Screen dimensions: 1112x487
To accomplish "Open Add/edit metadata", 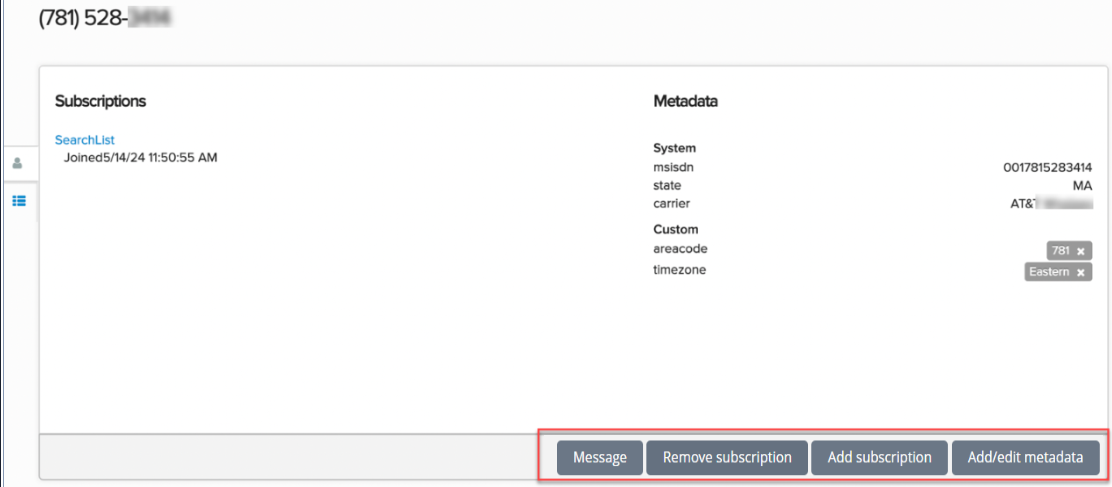I will 1025,457.
